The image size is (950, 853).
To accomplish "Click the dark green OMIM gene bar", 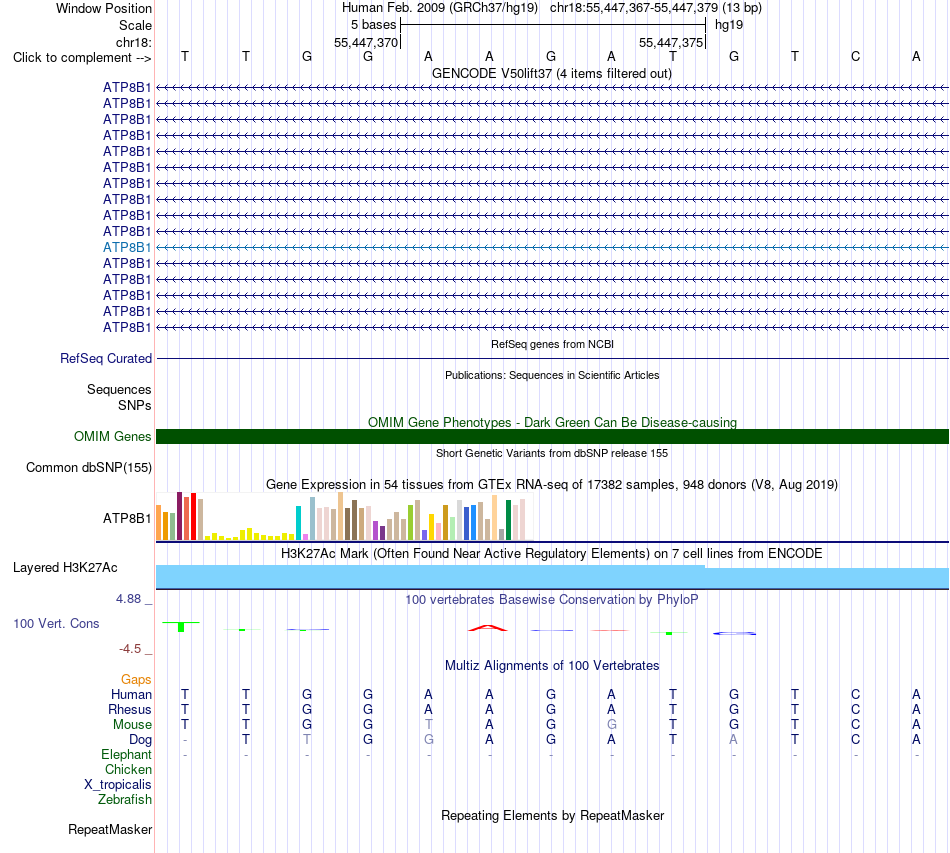I will (x=552, y=436).
